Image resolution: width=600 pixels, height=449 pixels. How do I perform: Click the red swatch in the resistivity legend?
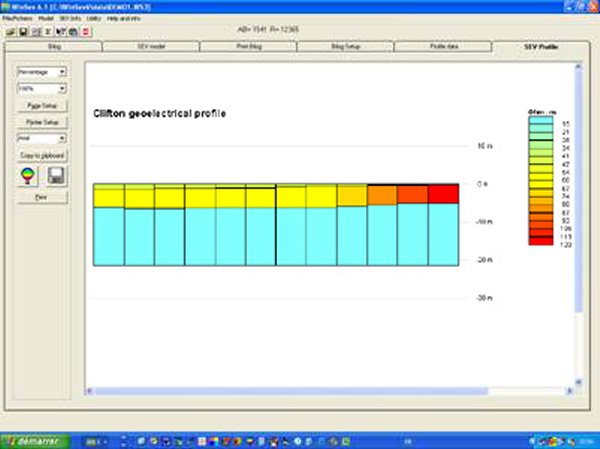coord(539,243)
